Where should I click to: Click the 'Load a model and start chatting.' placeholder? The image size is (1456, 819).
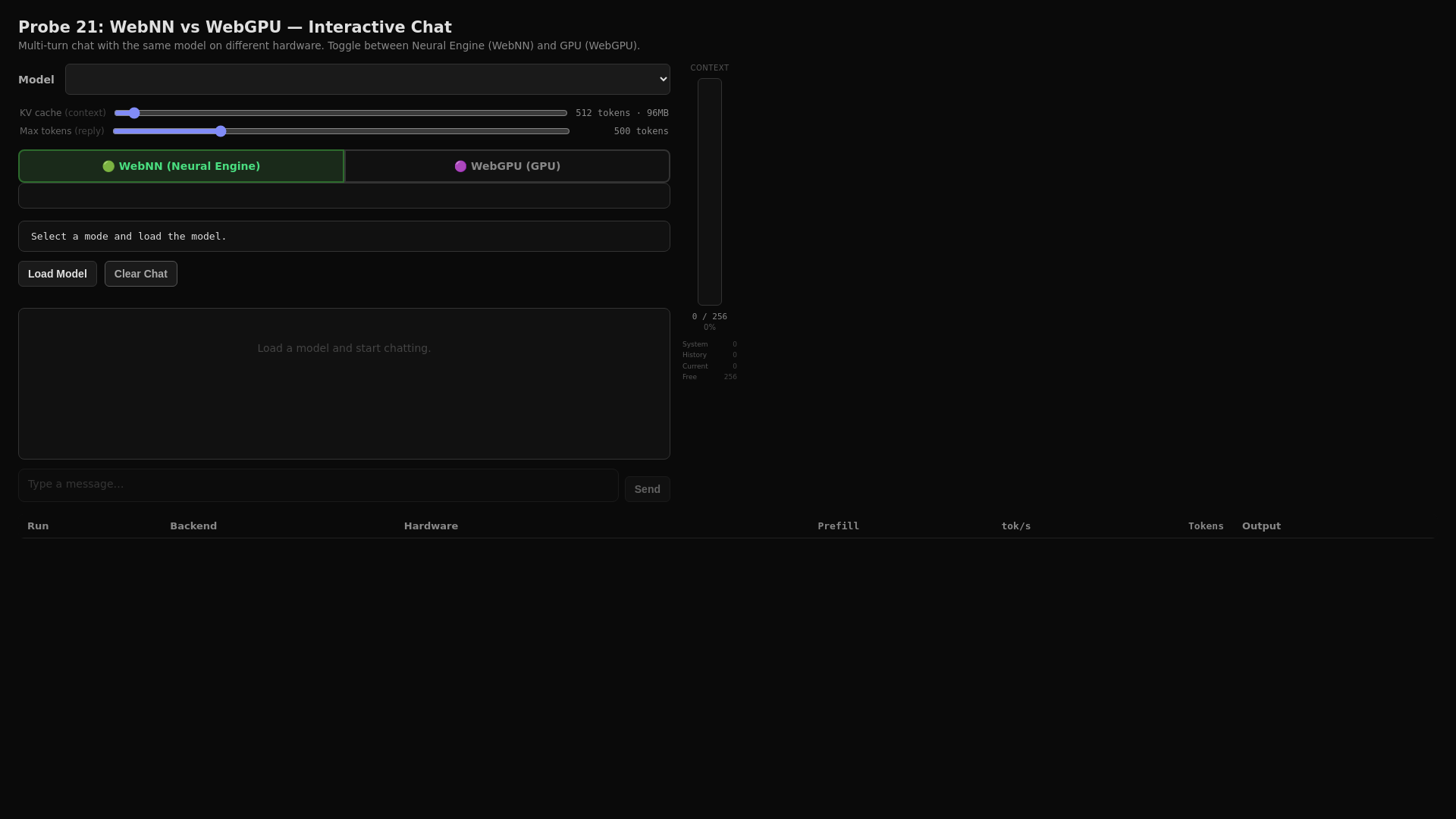[344, 348]
